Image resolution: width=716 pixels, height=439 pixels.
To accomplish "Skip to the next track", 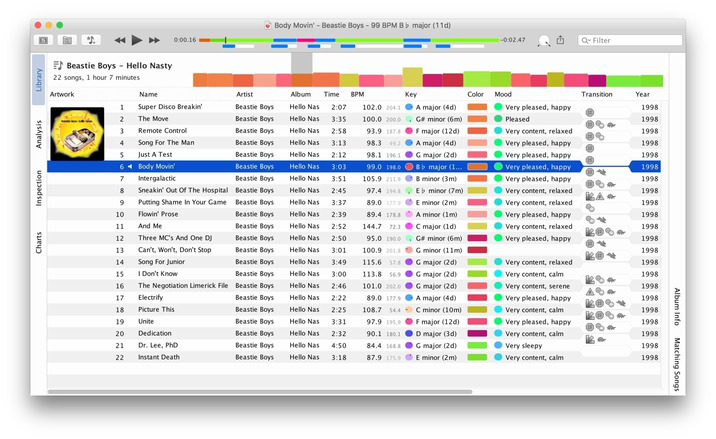I will pyautogui.click(x=154, y=40).
